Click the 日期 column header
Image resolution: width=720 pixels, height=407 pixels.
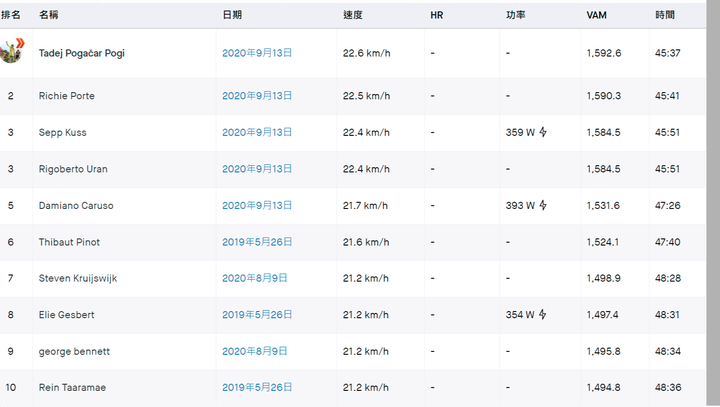232,15
